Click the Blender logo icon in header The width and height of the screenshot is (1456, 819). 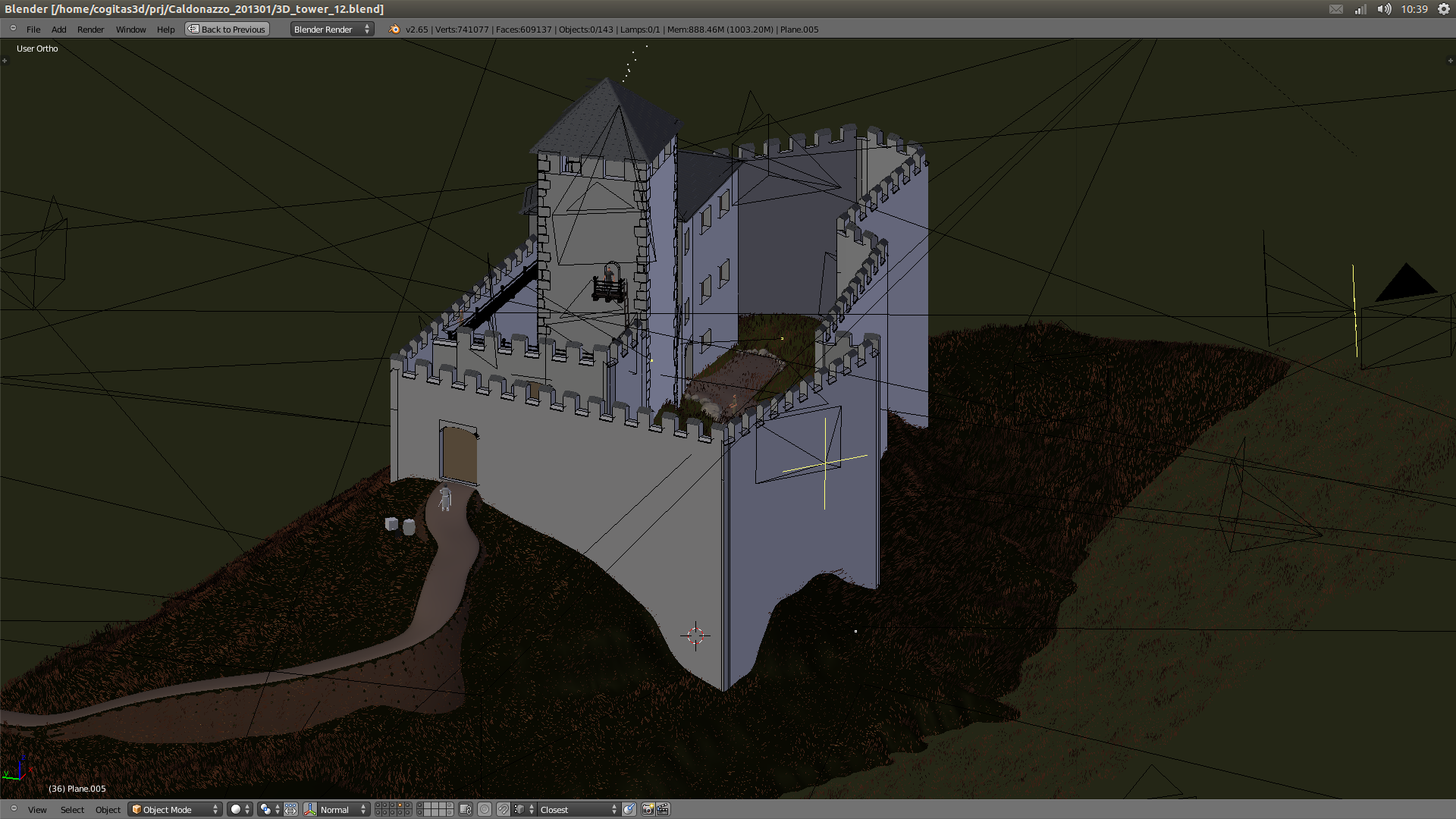(394, 30)
